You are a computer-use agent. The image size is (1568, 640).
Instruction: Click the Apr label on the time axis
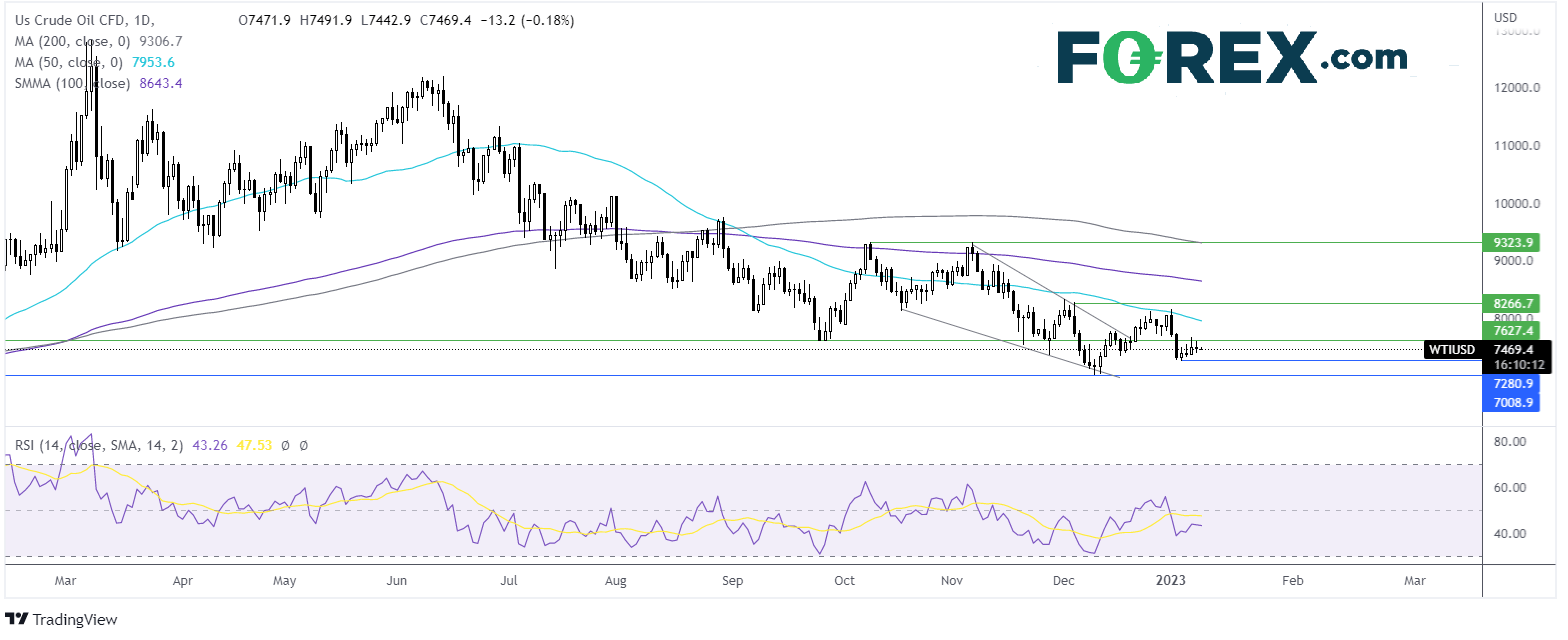click(x=182, y=580)
